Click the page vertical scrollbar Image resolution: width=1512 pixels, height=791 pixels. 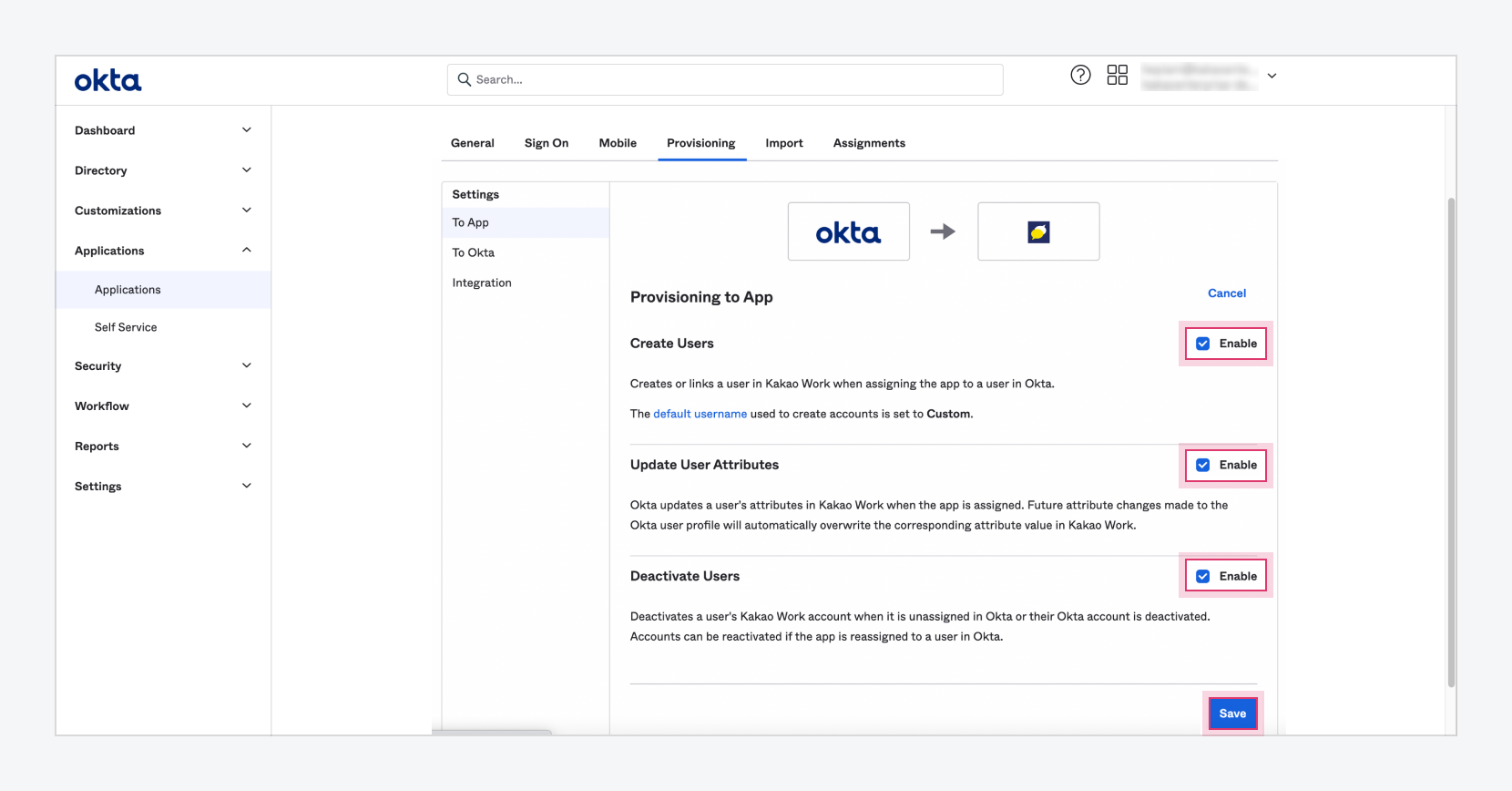tap(1451, 442)
